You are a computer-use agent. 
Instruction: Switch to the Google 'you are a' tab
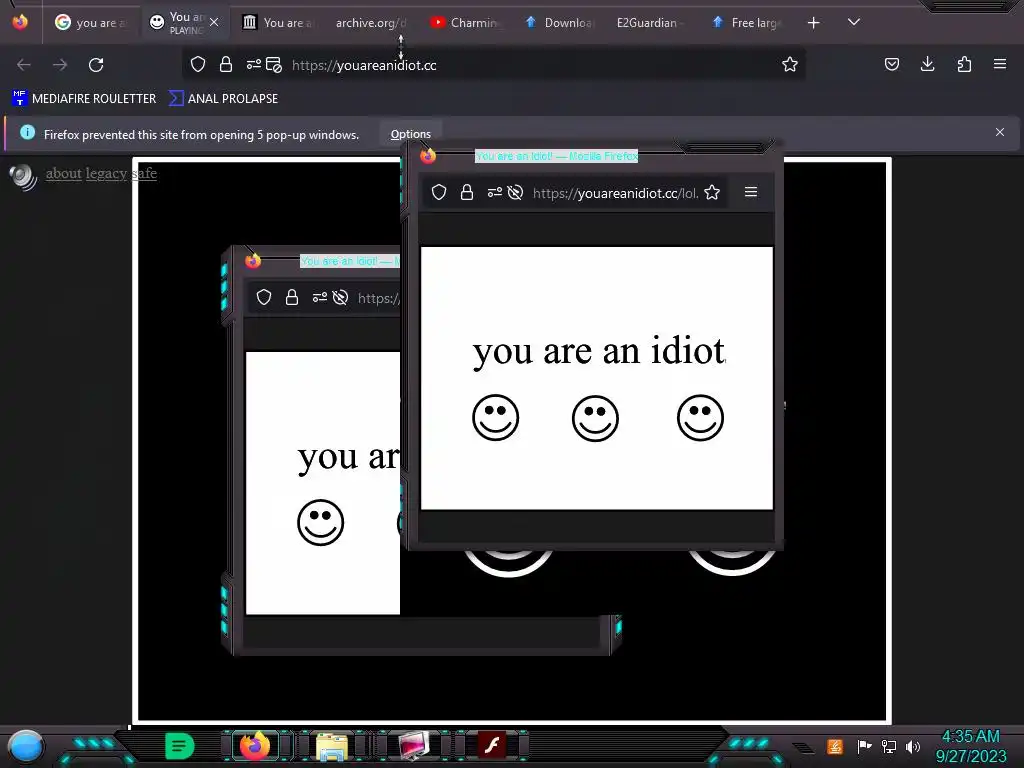tap(91, 23)
